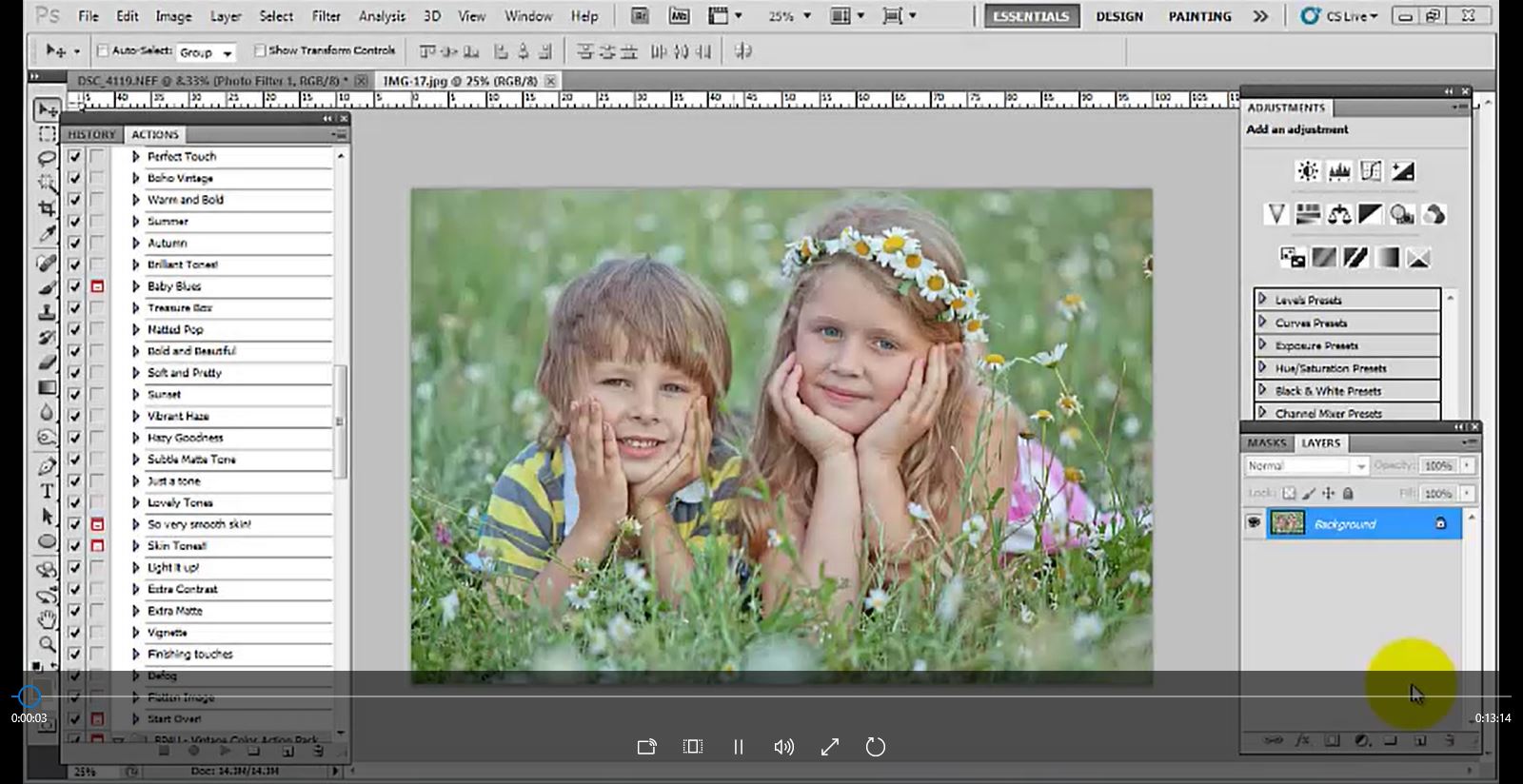
Task: Enable the Auto-Select checkbox
Action: [x=104, y=50]
